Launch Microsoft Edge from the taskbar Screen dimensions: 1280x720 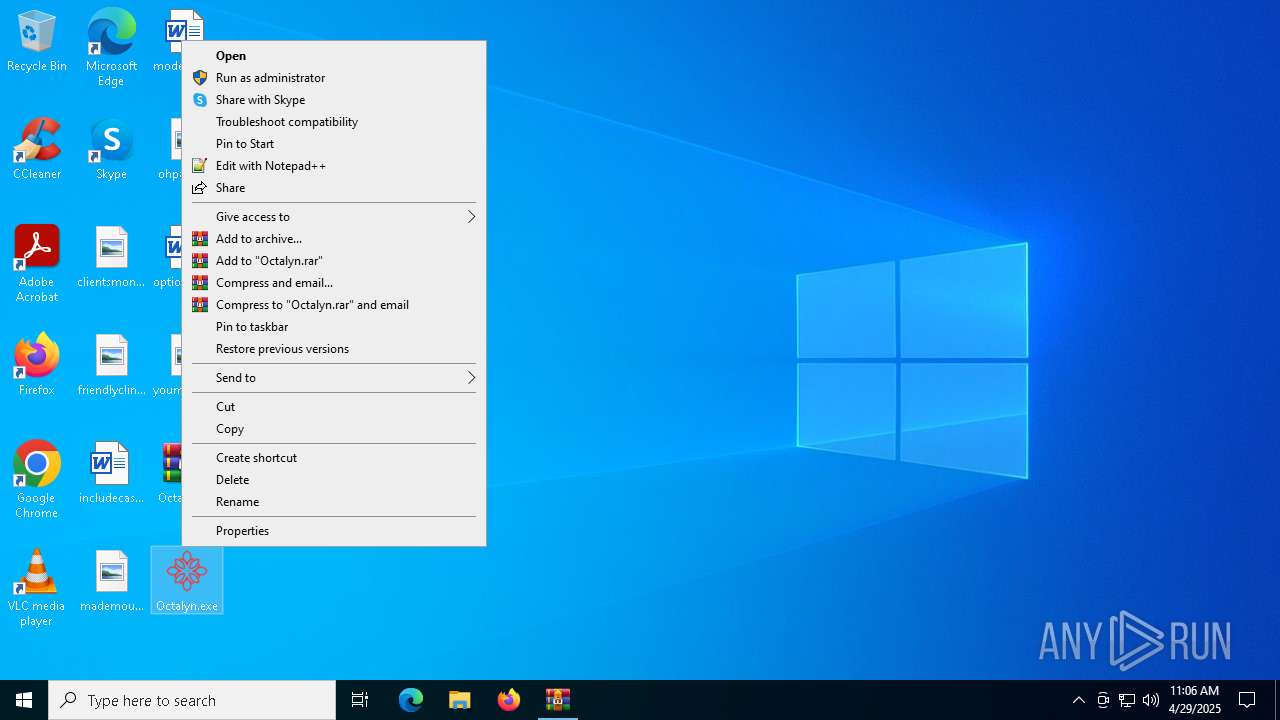pyautogui.click(x=411, y=700)
